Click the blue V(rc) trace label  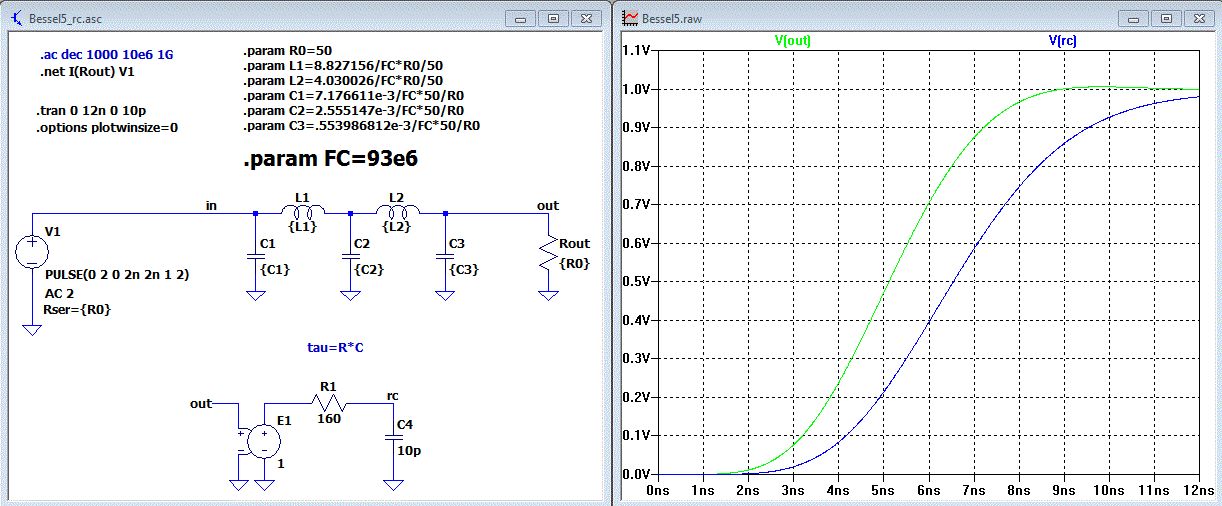[1062, 41]
